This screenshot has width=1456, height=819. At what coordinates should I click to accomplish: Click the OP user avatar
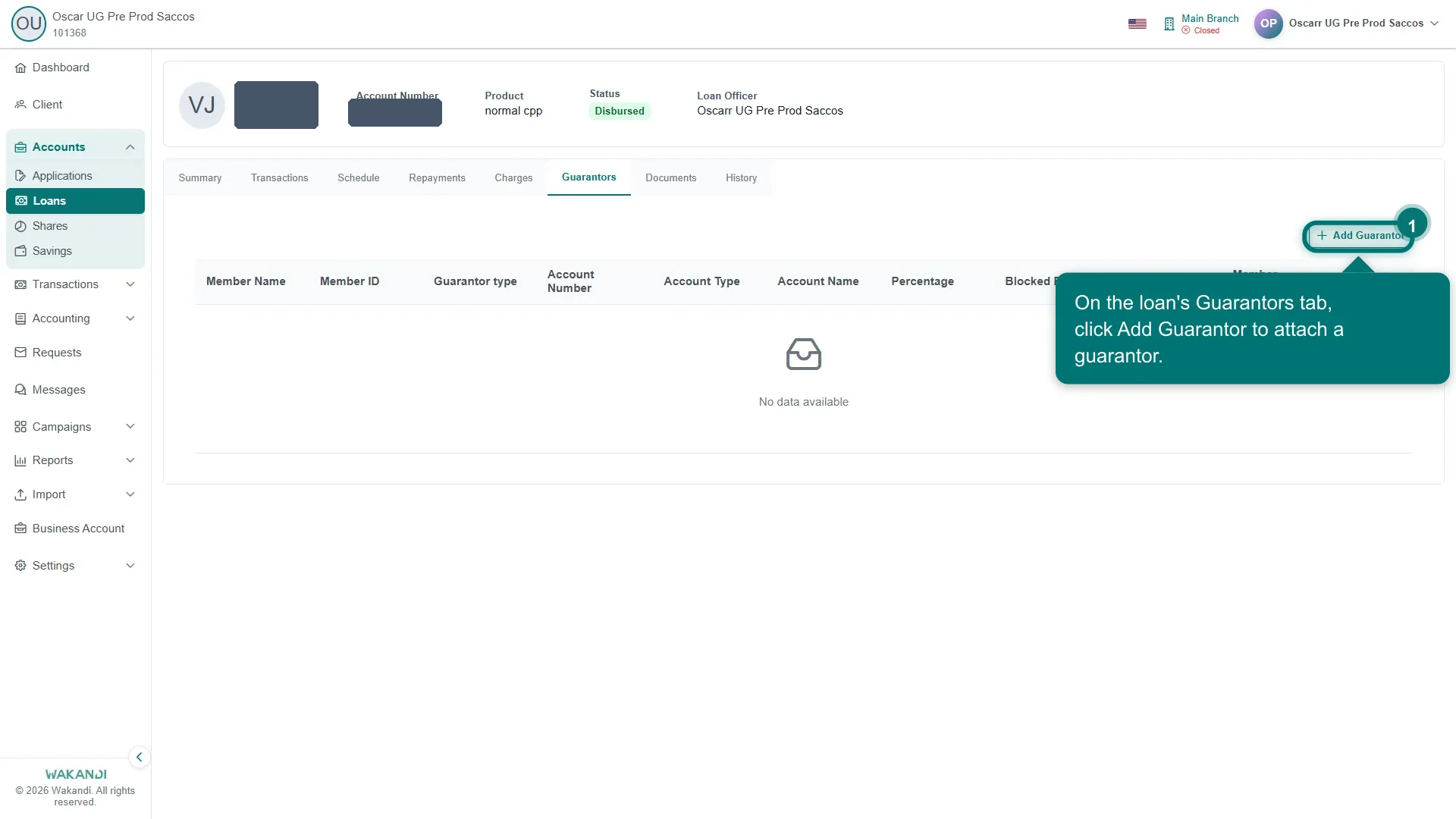1269,24
